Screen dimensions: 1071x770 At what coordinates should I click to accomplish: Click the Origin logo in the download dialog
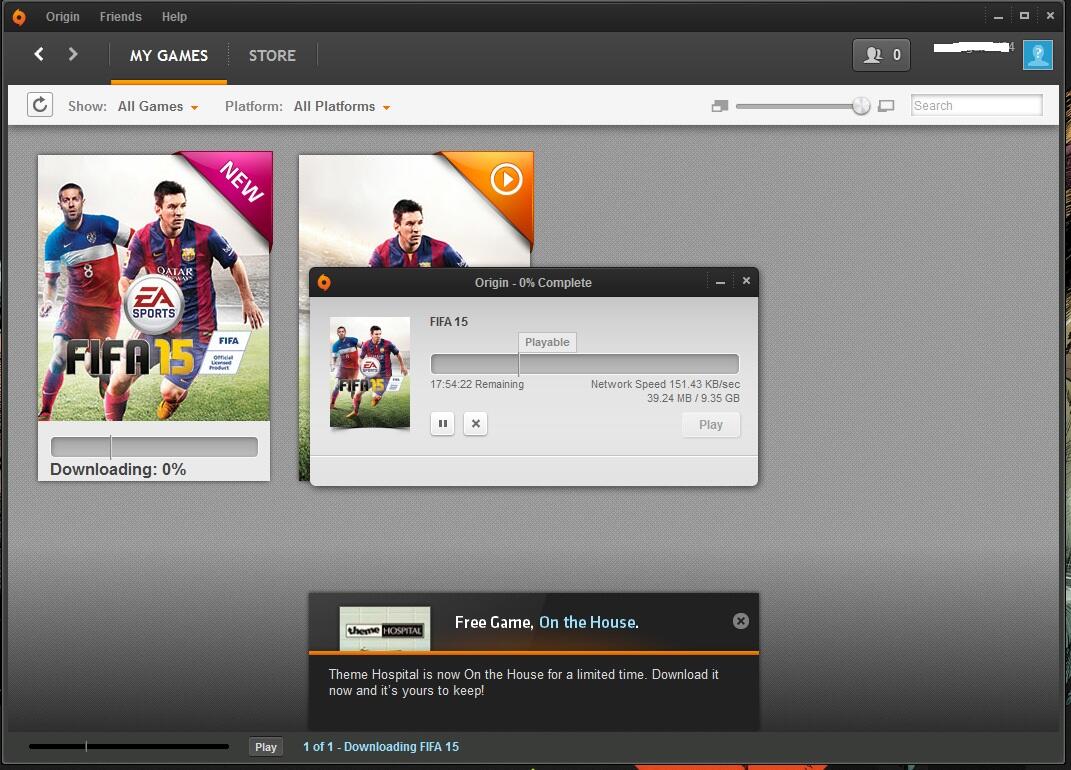(x=324, y=282)
